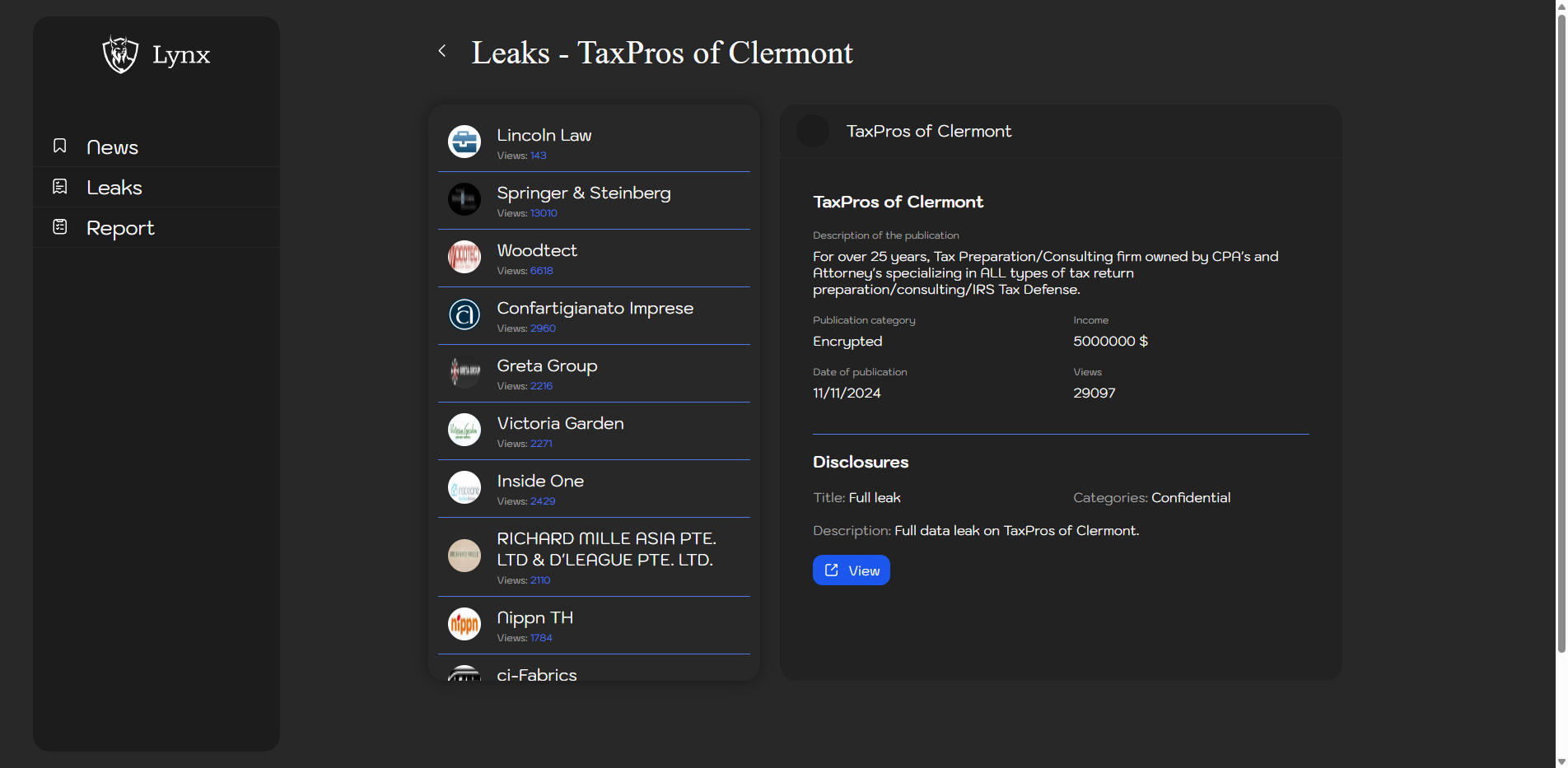Click the TaxPros of Clermont header avatar
Screen dimensions: 1568x768
(813, 132)
